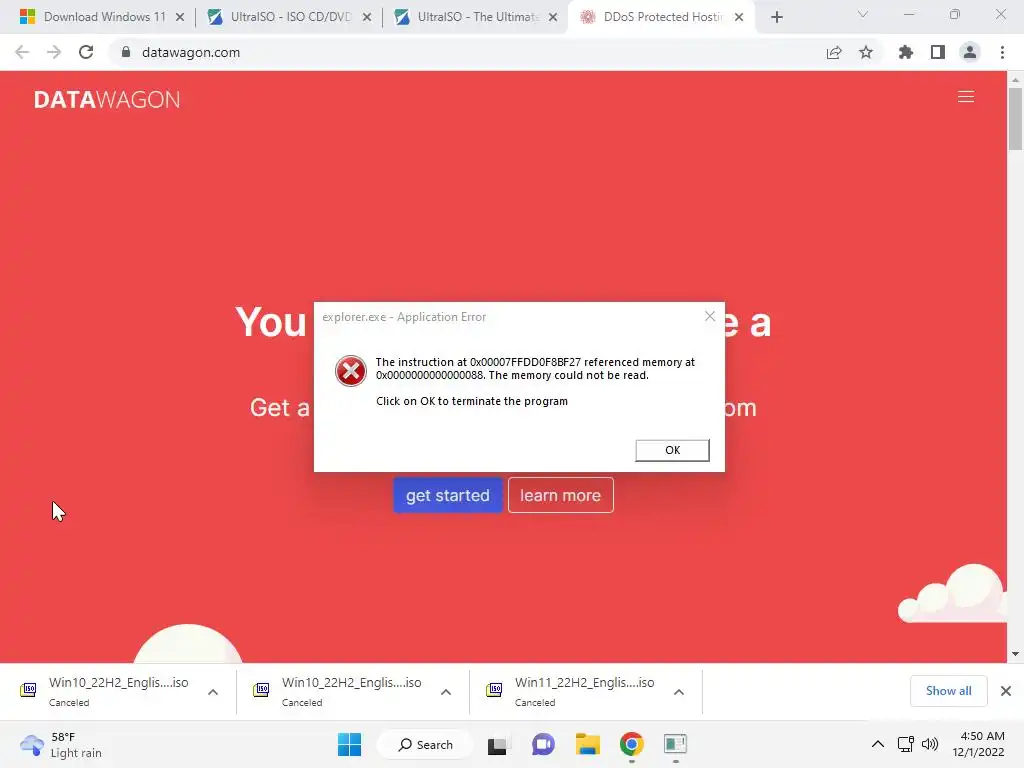This screenshot has width=1024, height=768.
Task: Bookmark this page with star icon
Action: click(866, 52)
